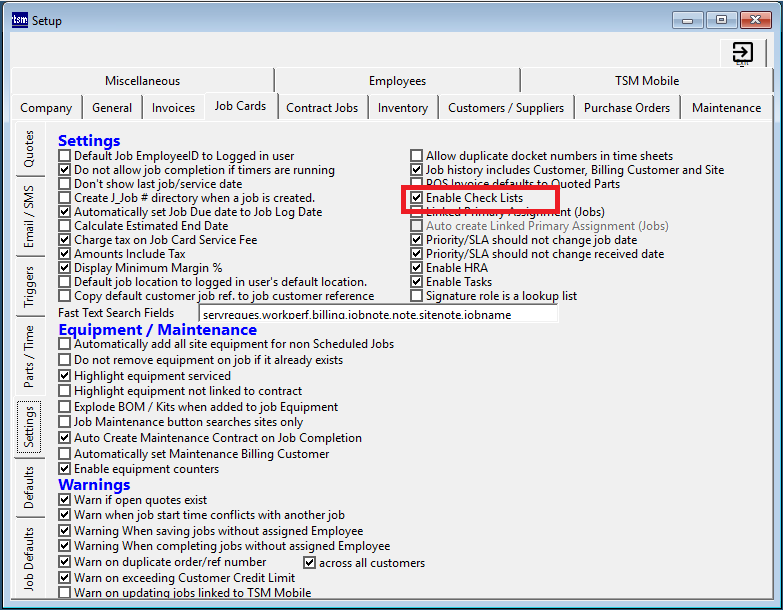Open the Parts / Time side tab
783x610 pixels.
(29, 356)
